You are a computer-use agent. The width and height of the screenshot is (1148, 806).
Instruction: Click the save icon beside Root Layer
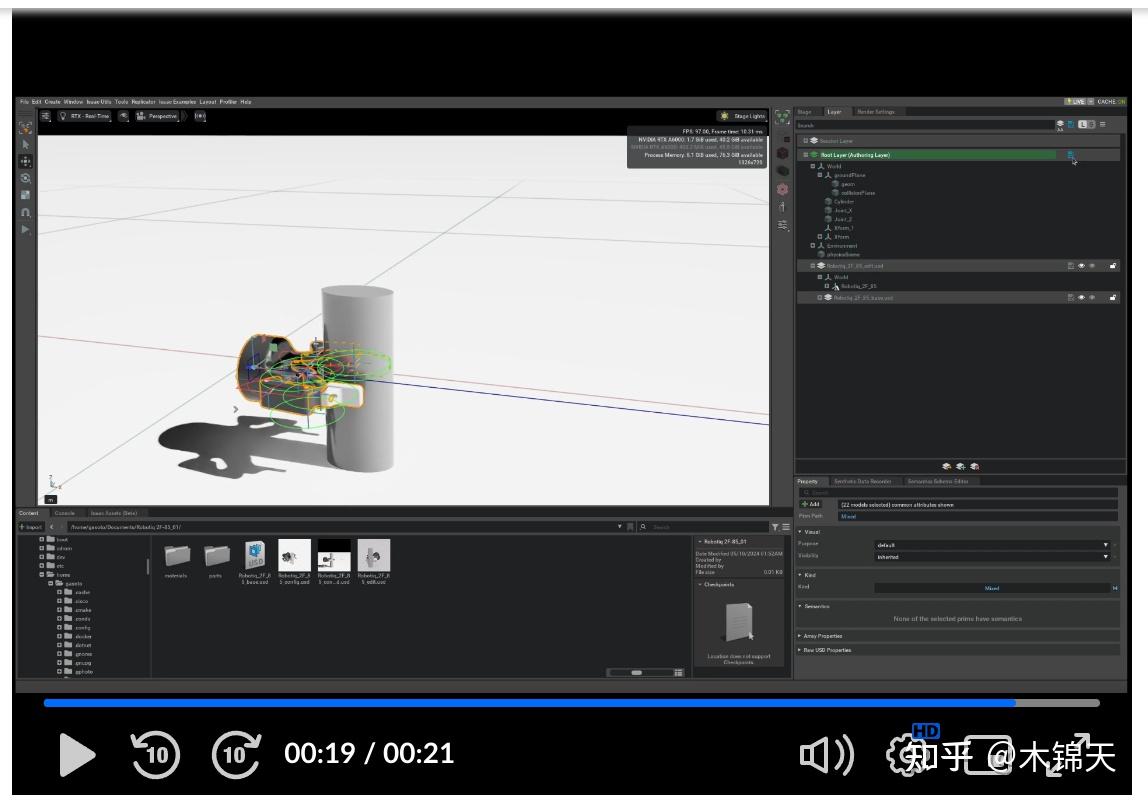[x=1070, y=156]
